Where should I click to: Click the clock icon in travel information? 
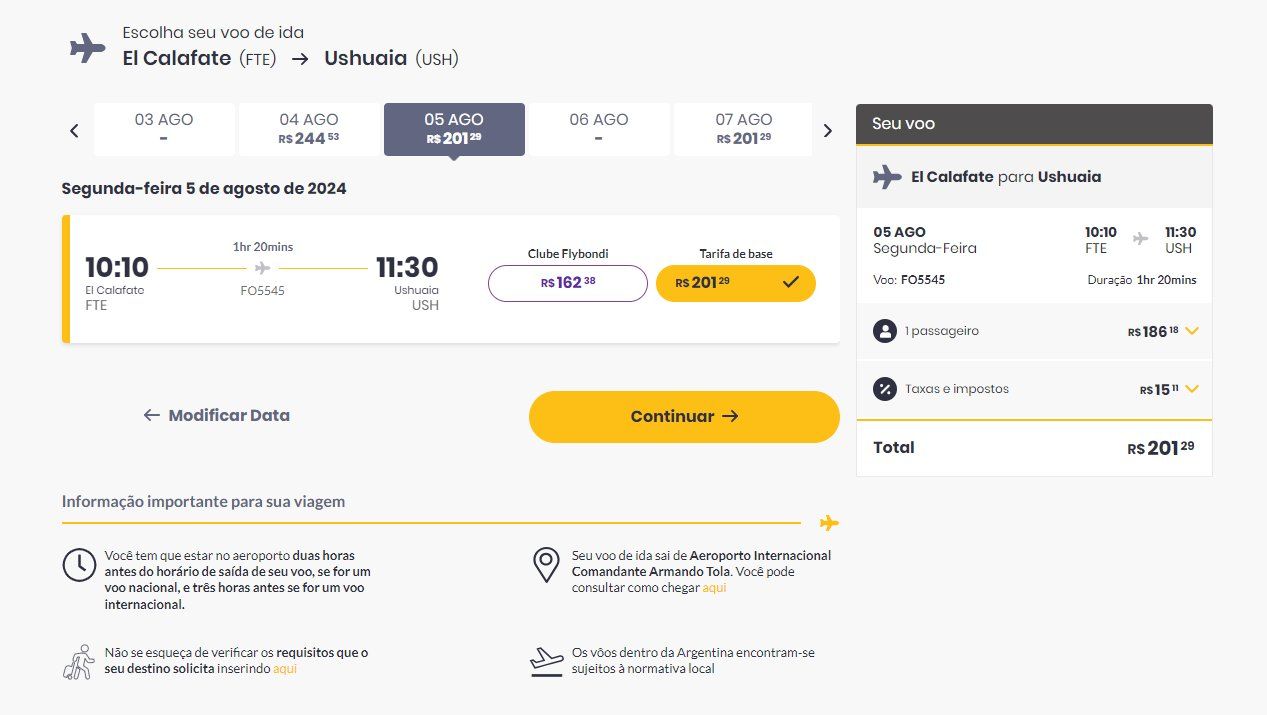(x=79, y=565)
